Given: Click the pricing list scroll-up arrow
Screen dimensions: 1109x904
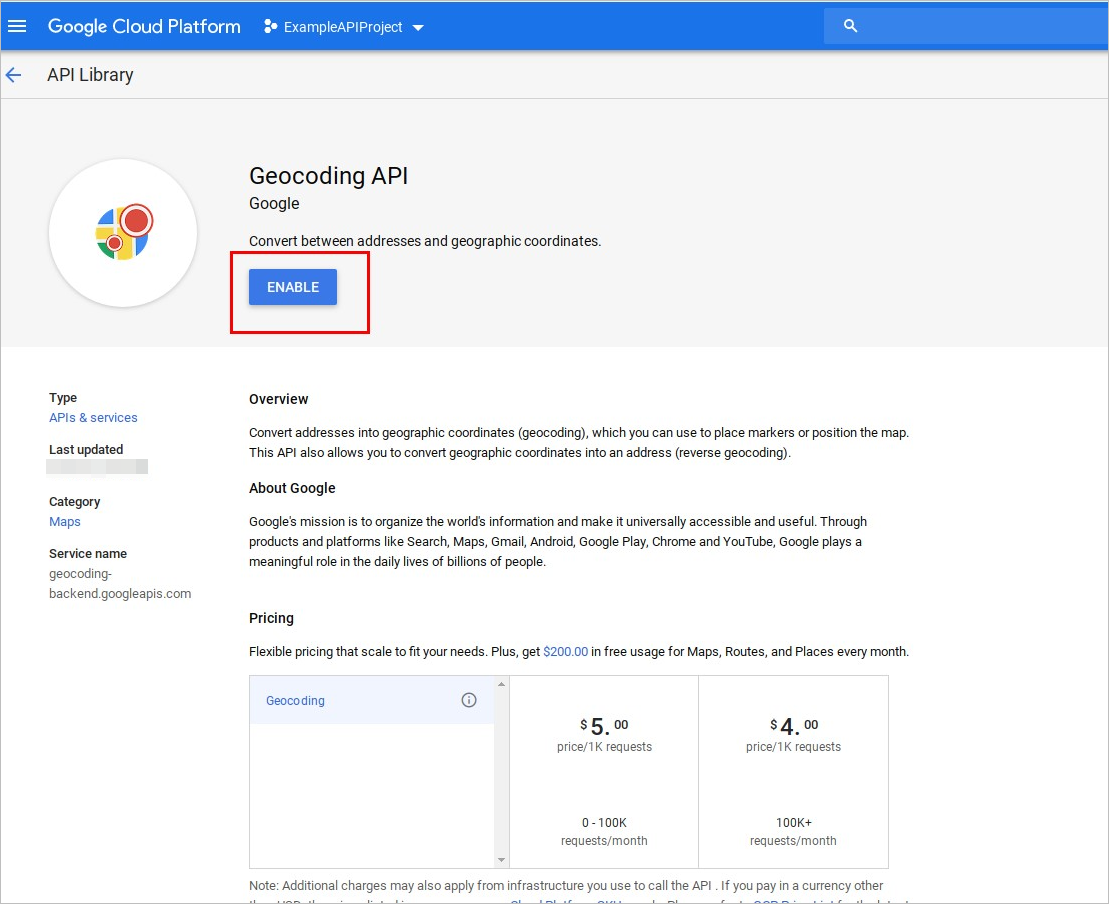Looking at the screenshot, I should pos(502,684).
